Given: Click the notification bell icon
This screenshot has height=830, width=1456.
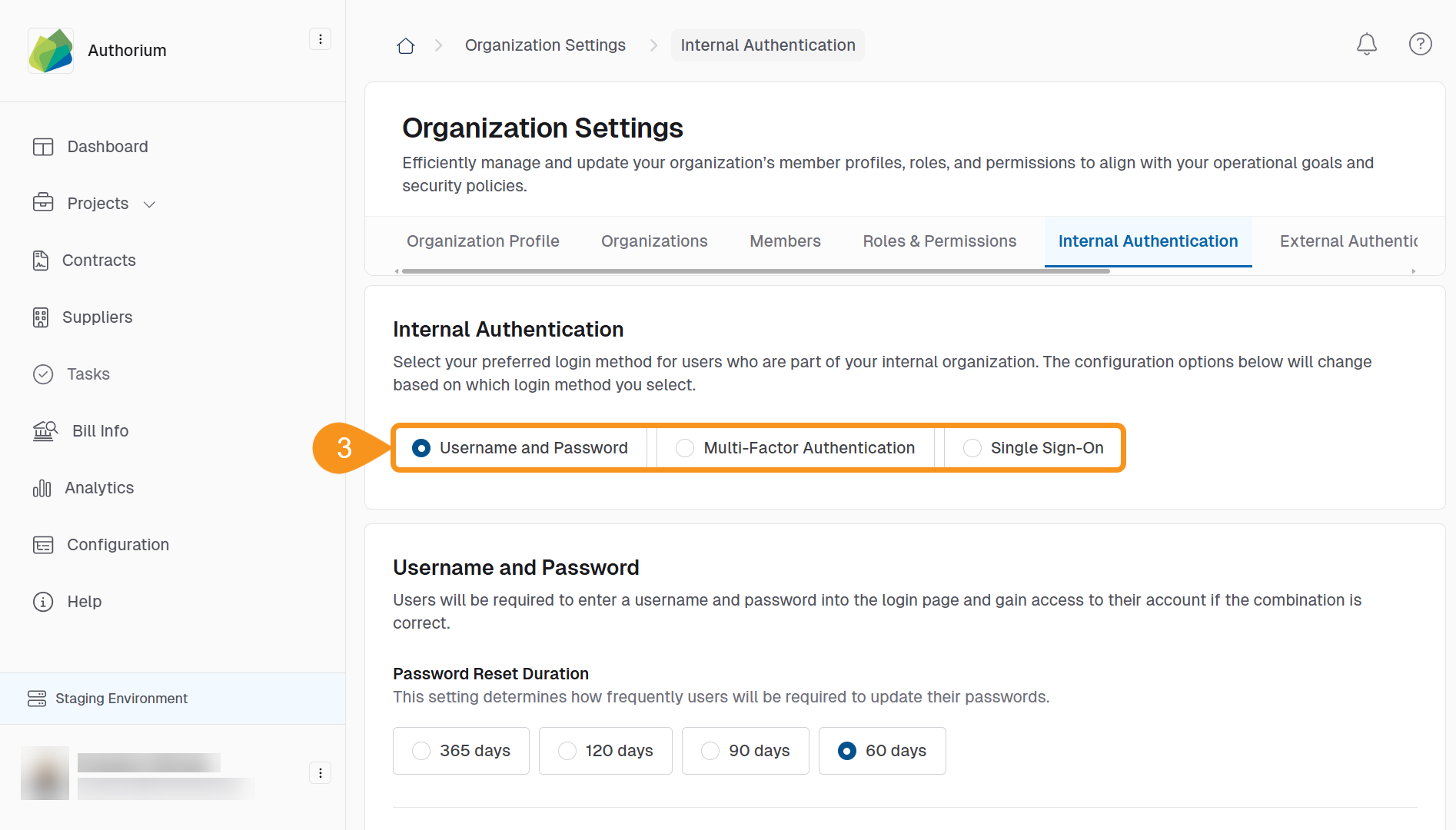Looking at the screenshot, I should (x=1366, y=45).
